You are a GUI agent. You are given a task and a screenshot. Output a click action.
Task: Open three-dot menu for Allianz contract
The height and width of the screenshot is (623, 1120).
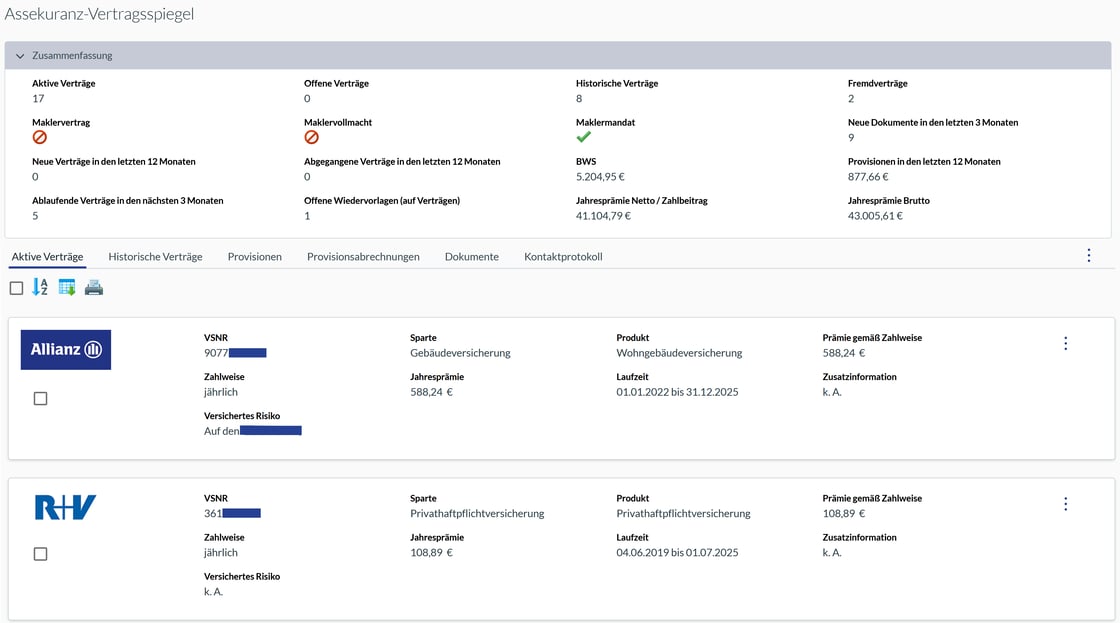(1065, 344)
